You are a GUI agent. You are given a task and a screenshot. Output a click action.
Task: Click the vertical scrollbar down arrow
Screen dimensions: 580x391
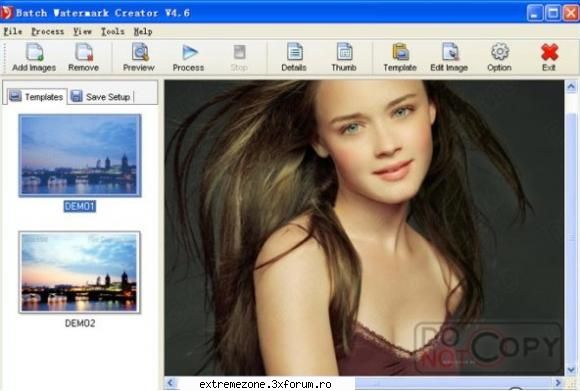(x=571, y=370)
